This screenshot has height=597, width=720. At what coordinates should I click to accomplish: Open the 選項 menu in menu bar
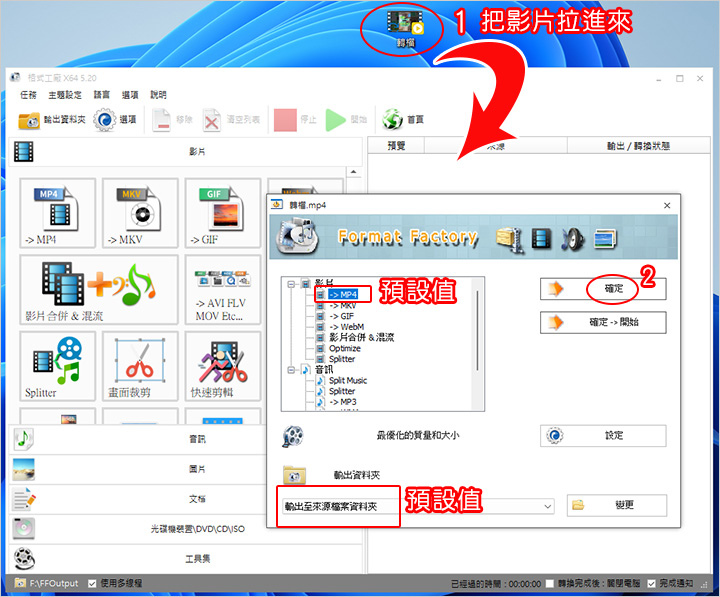point(130,95)
